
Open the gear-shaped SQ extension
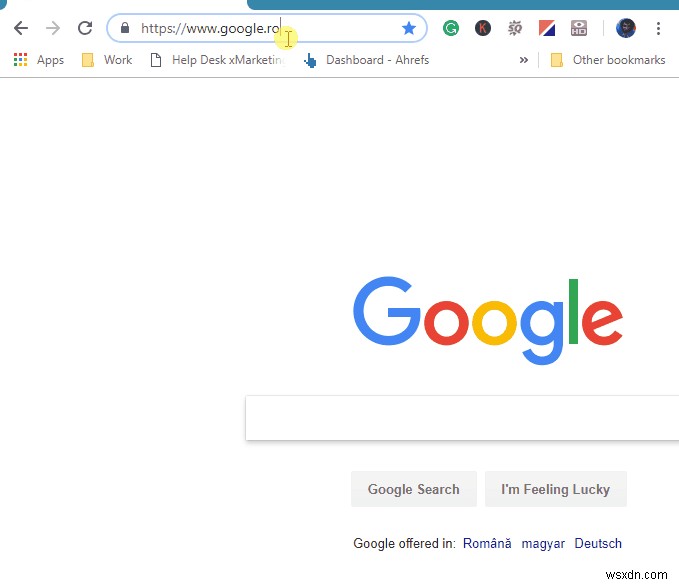[x=514, y=29]
